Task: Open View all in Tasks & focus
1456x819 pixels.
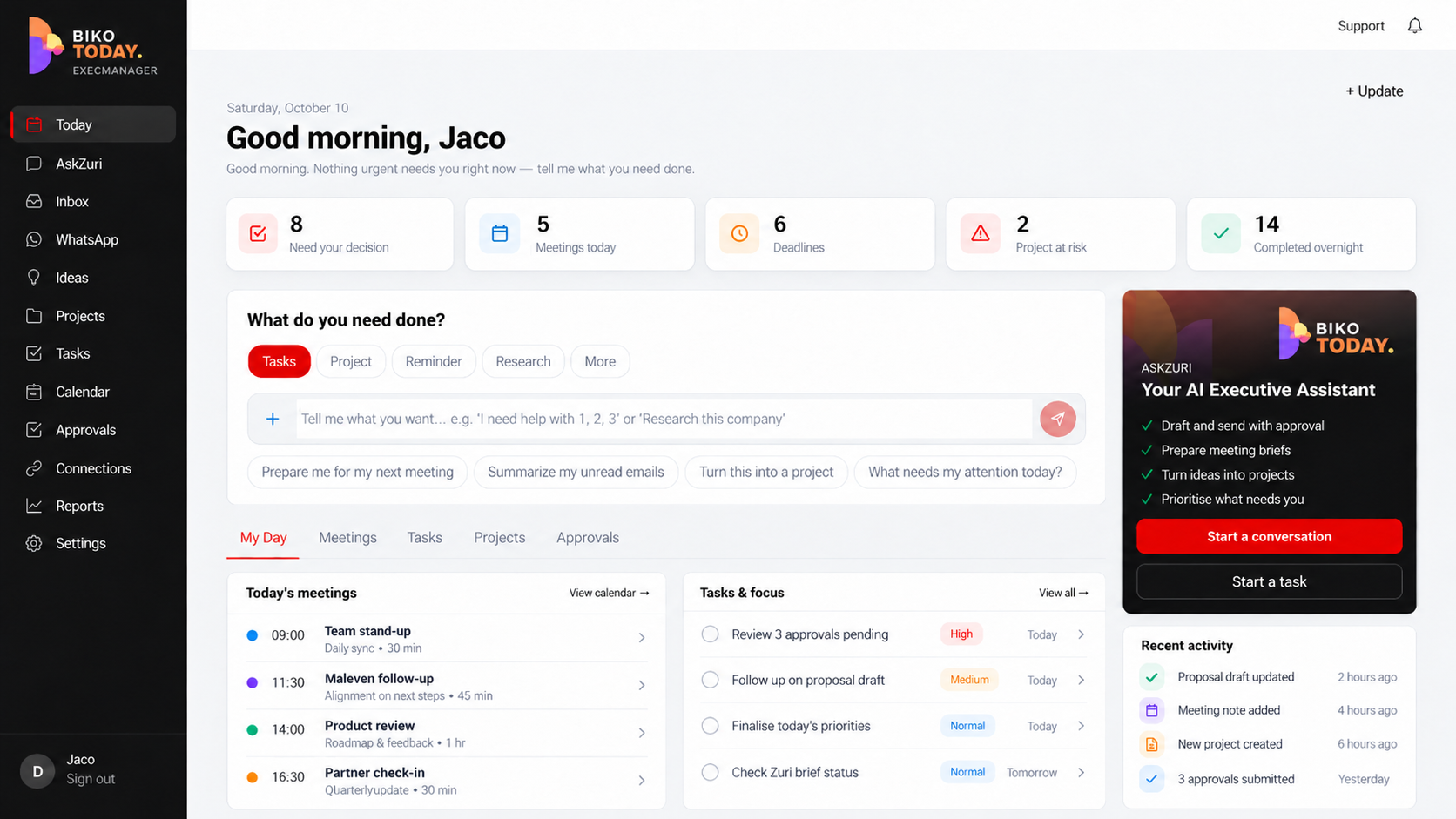Action: point(1063,593)
